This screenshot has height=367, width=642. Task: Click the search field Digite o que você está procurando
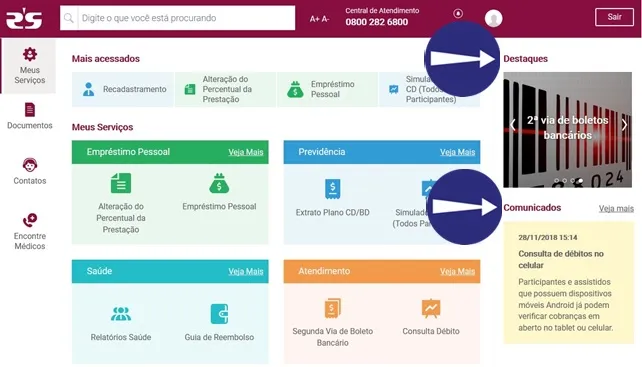[x=177, y=18]
